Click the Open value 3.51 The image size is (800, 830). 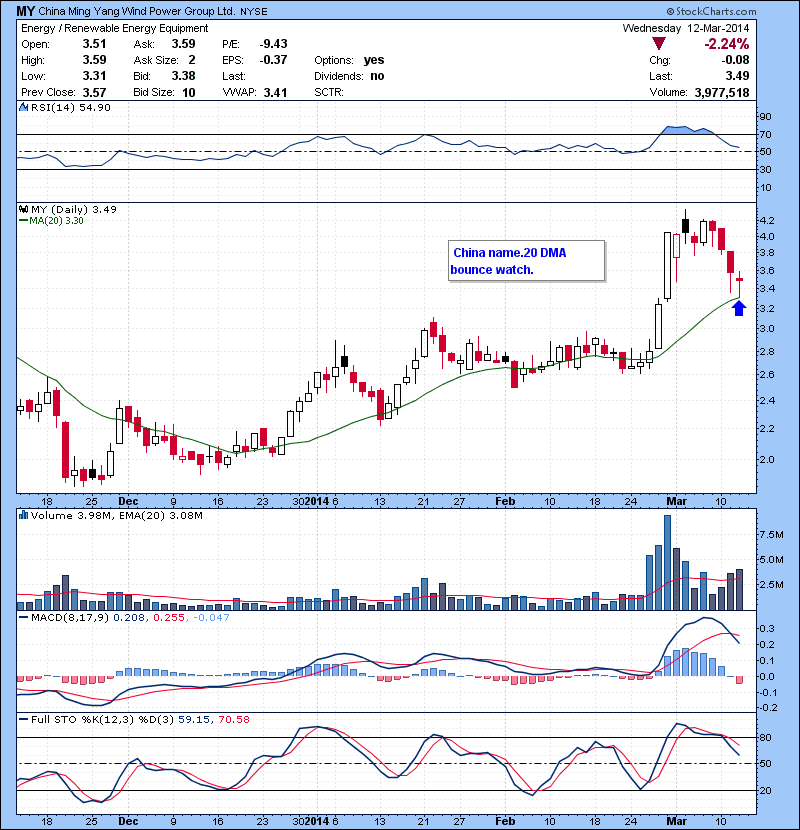point(94,44)
